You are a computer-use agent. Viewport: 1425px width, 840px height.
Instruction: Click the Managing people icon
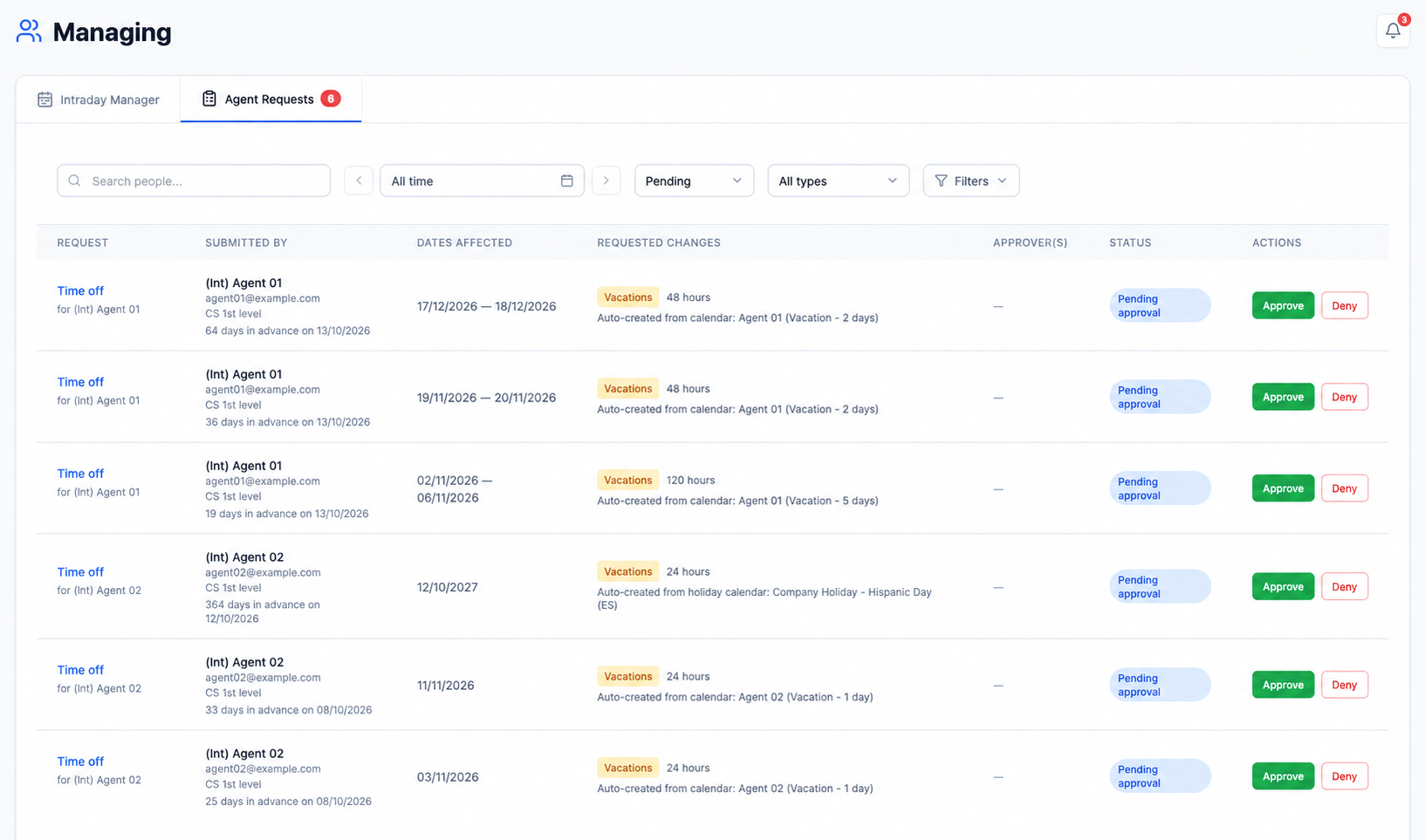(29, 31)
